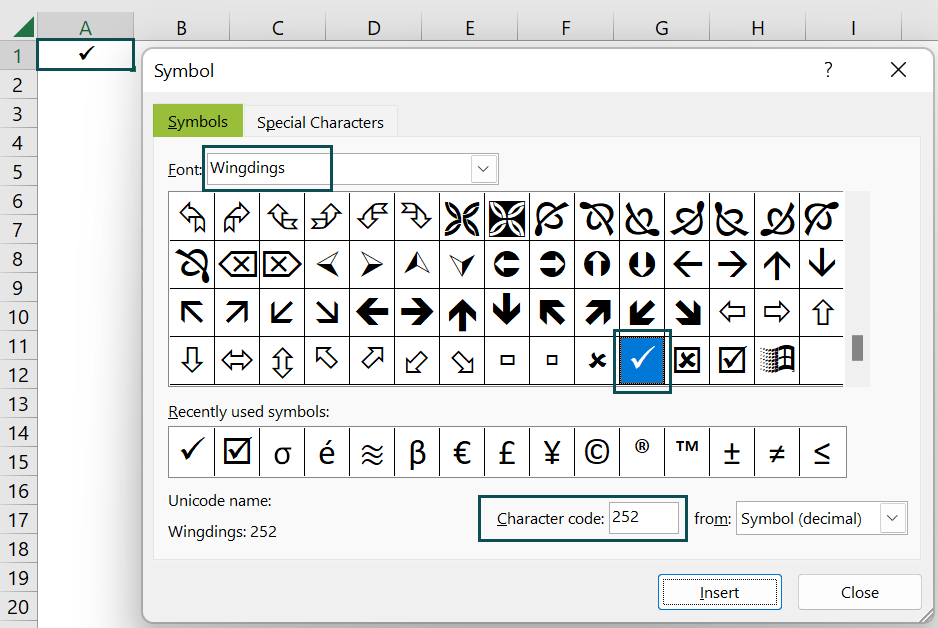Select the boxed X symbol in grid
Image resolution: width=938 pixels, height=628 pixels.
687,360
